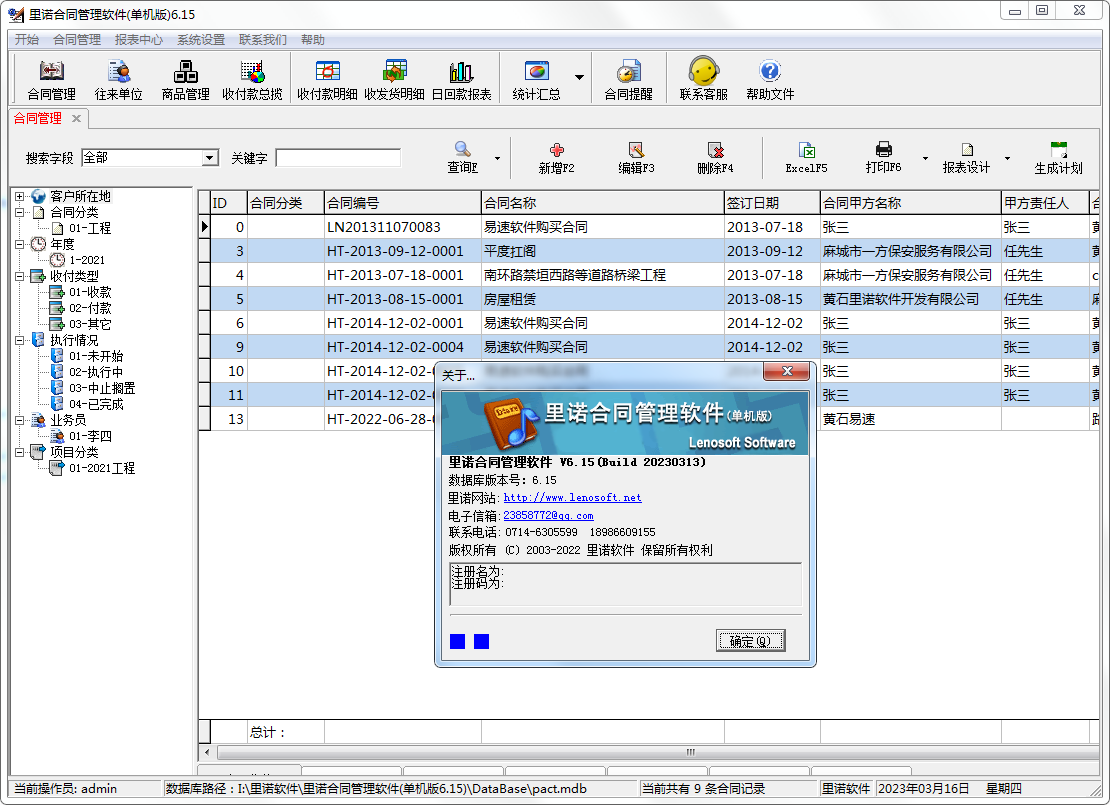Collapse the 年度 tree node
1110x805 pixels.
coord(20,244)
